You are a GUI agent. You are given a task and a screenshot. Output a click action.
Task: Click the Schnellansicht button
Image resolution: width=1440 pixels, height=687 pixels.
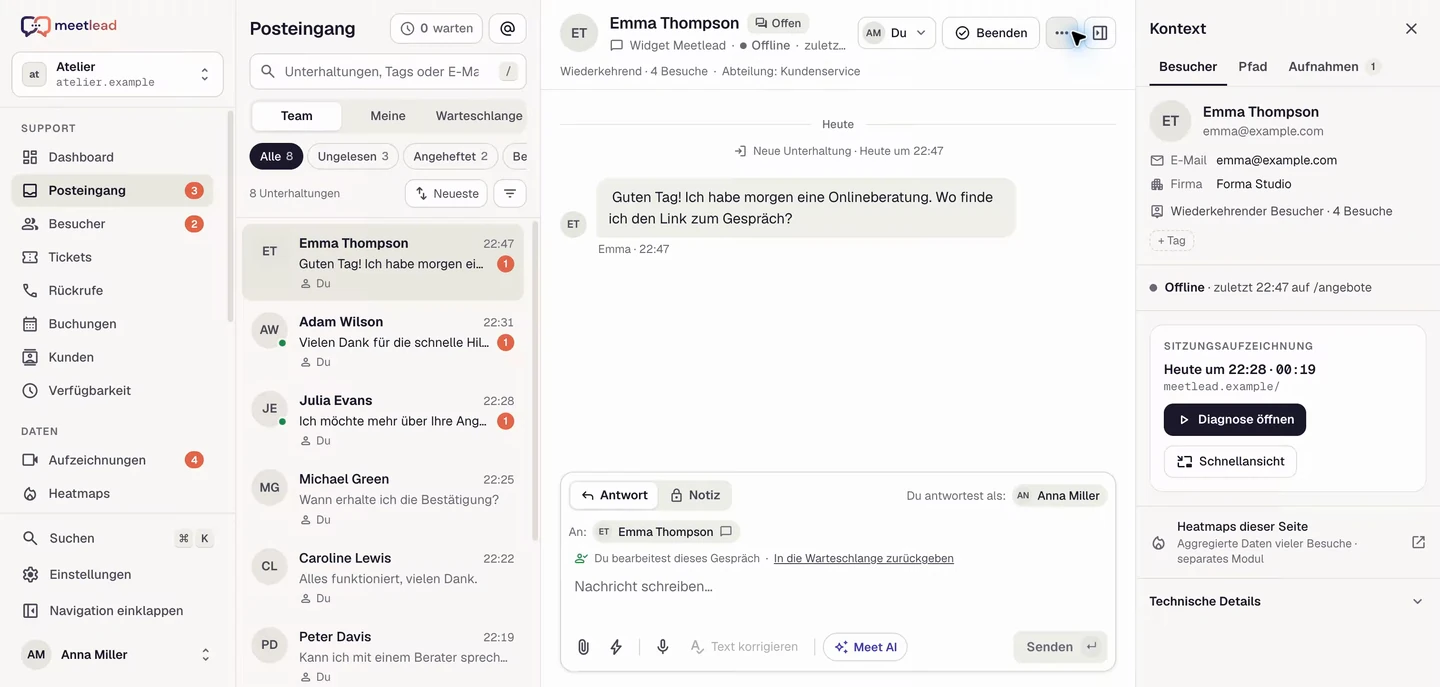point(1230,461)
